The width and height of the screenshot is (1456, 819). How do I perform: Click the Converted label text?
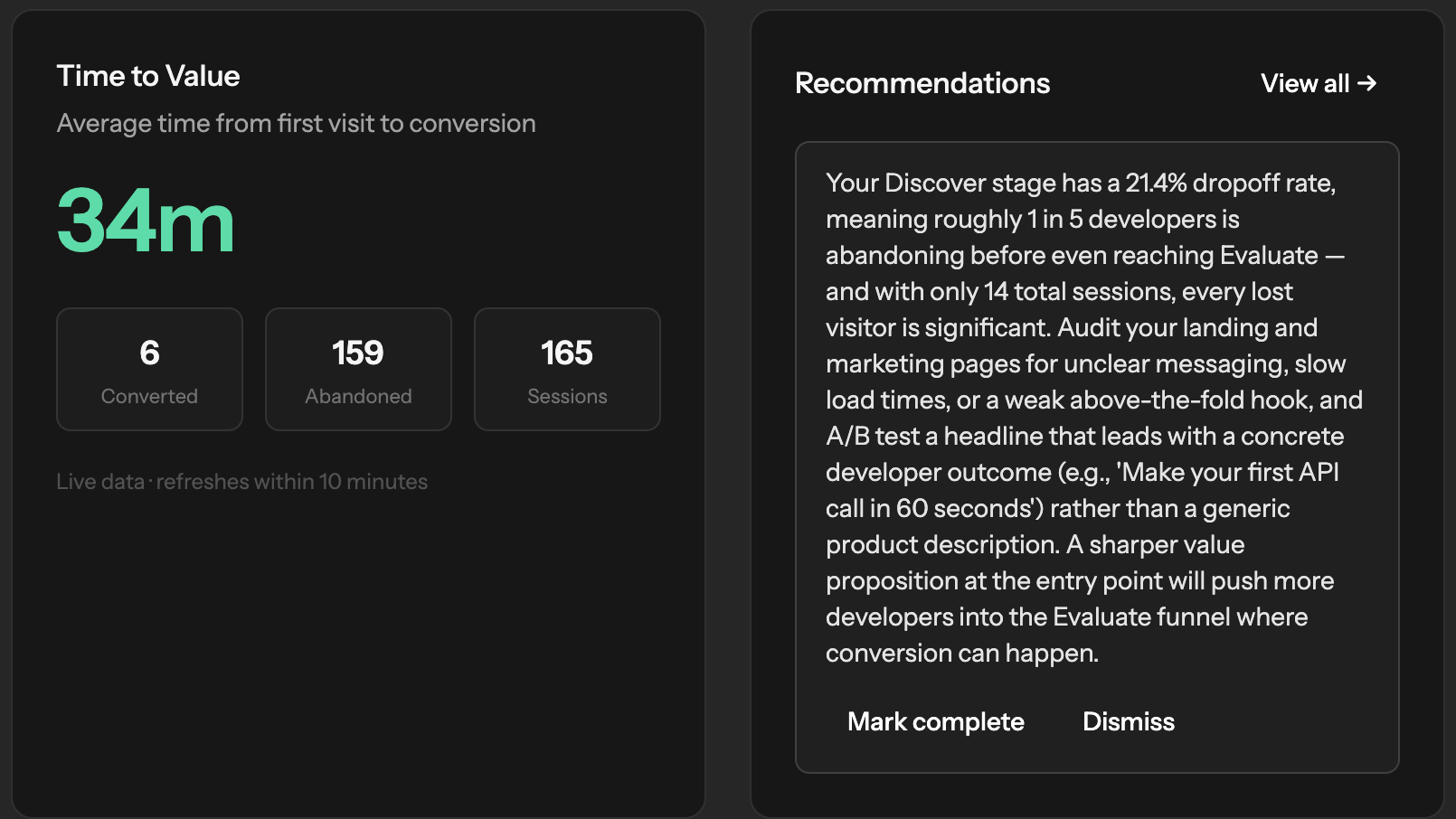coord(149,396)
